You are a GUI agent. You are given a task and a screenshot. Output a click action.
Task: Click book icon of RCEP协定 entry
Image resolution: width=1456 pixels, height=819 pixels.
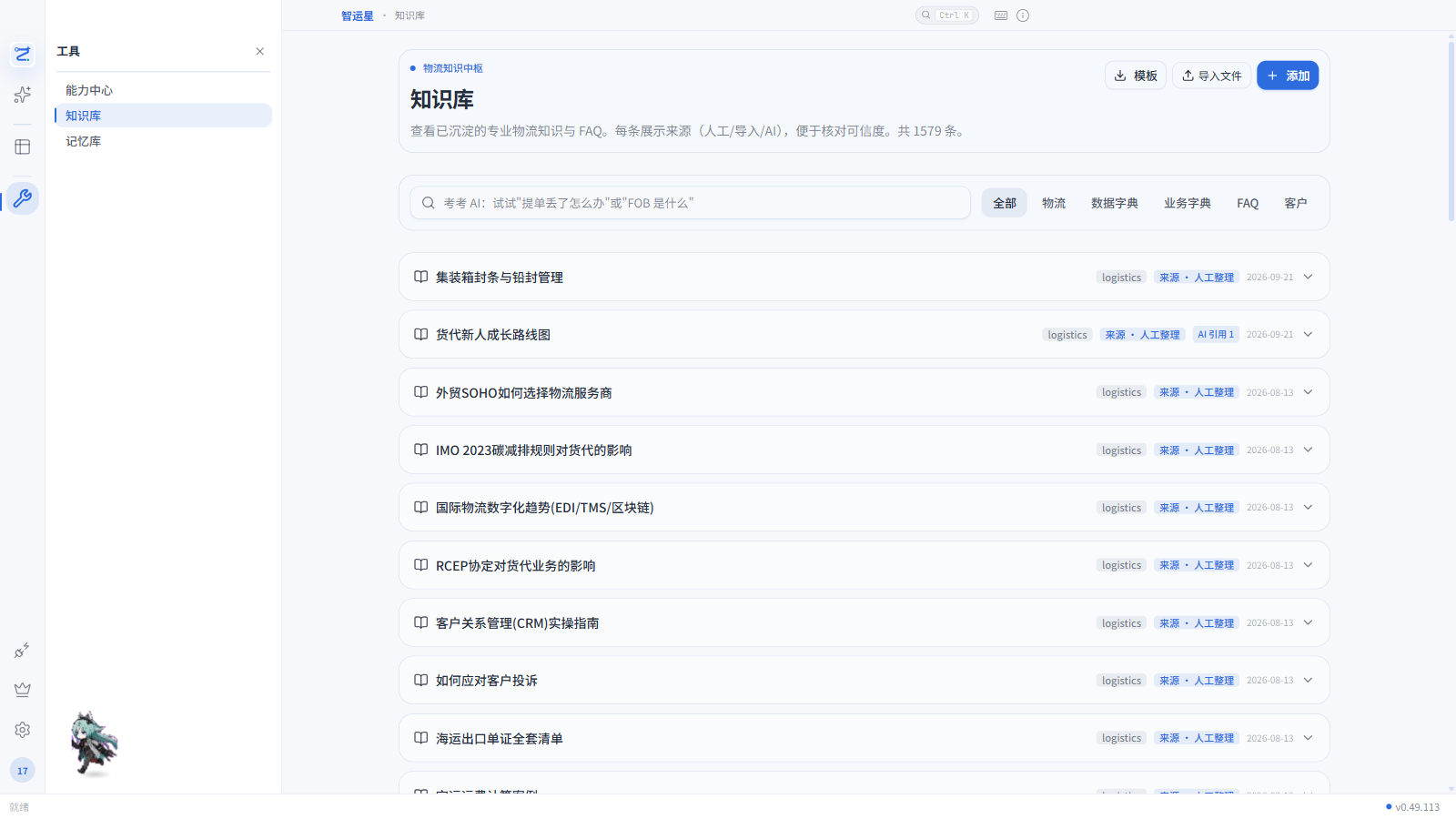(x=421, y=565)
